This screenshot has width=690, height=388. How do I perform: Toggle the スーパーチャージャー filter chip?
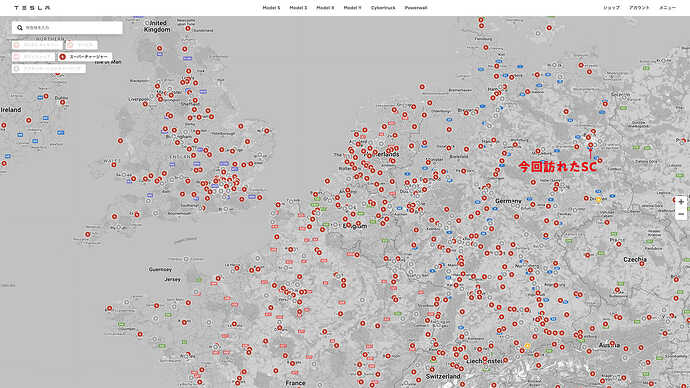[85, 57]
